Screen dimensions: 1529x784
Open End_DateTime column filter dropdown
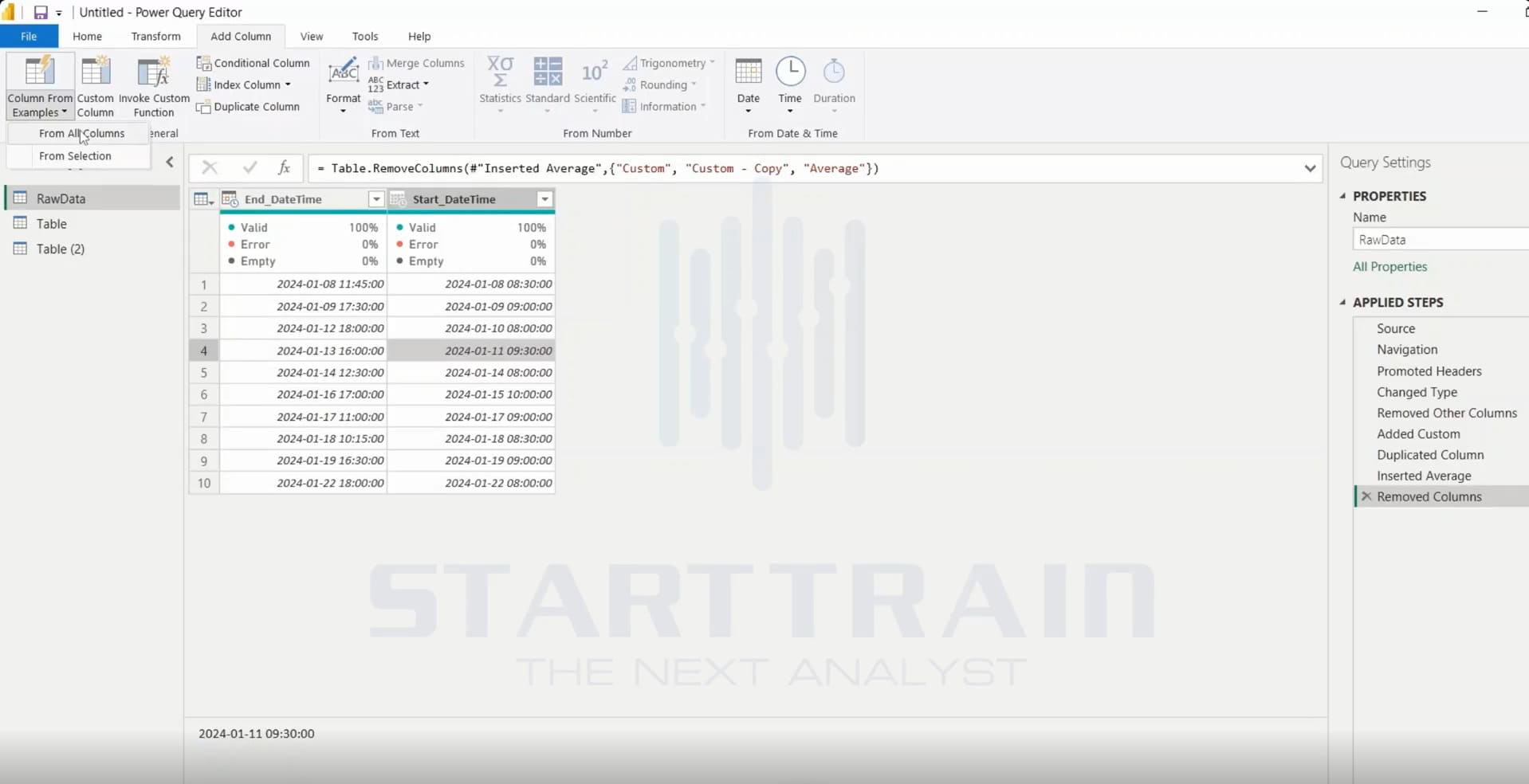coord(376,199)
